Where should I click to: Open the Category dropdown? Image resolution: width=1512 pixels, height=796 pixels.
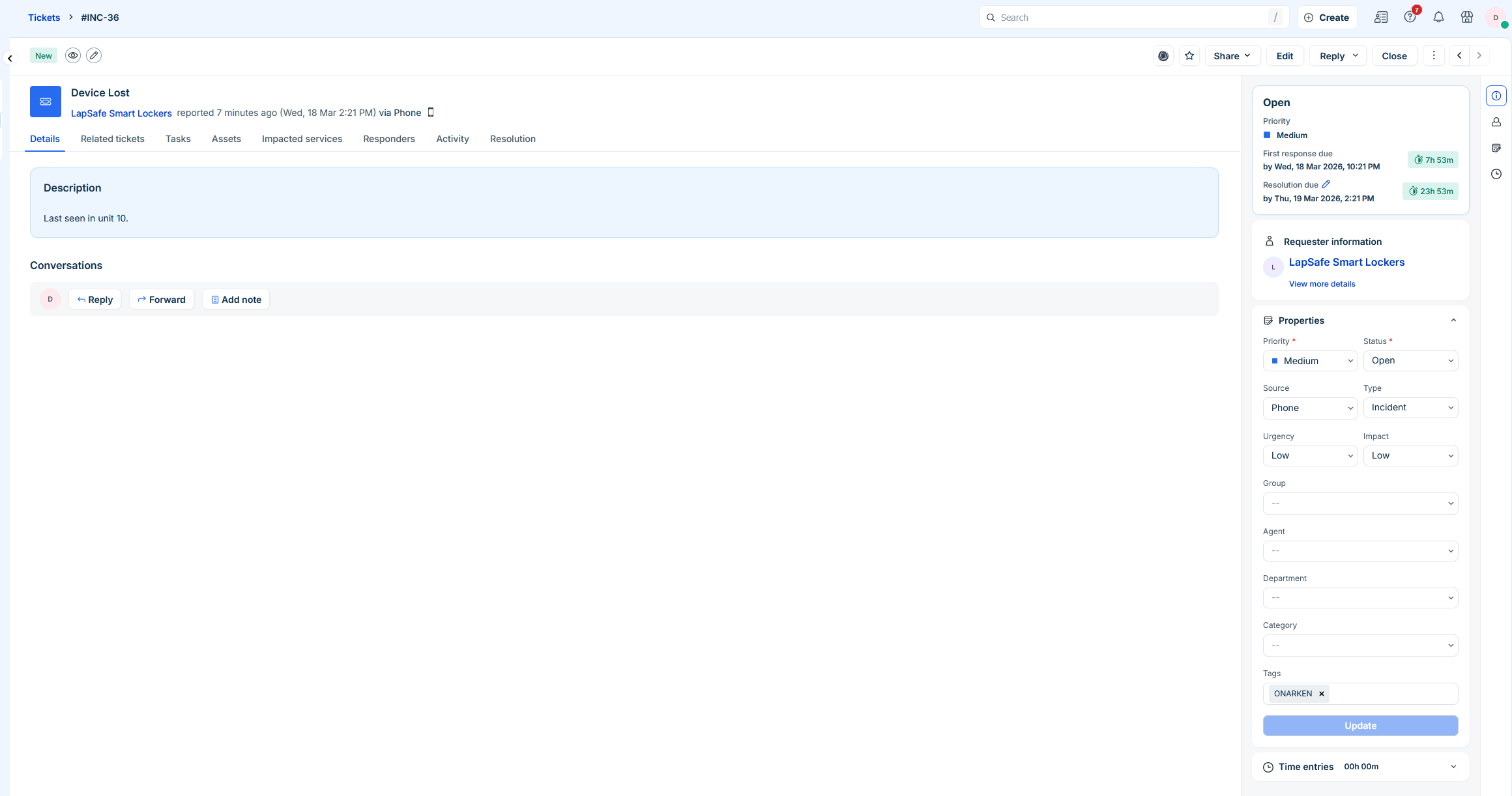click(x=1360, y=646)
